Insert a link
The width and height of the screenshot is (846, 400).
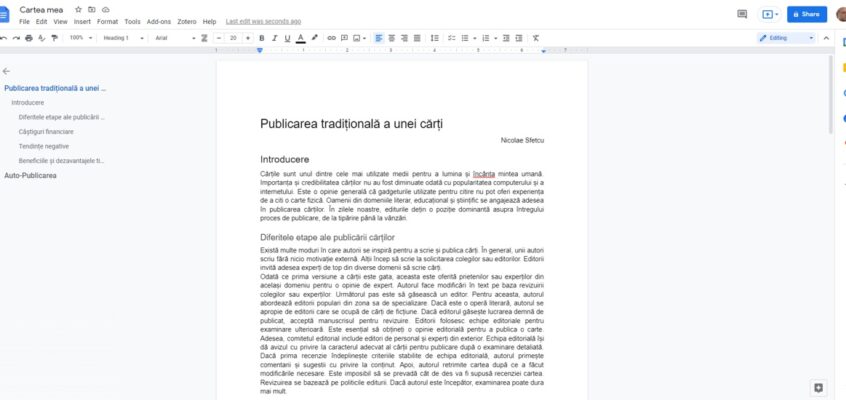click(x=331, y=38)
